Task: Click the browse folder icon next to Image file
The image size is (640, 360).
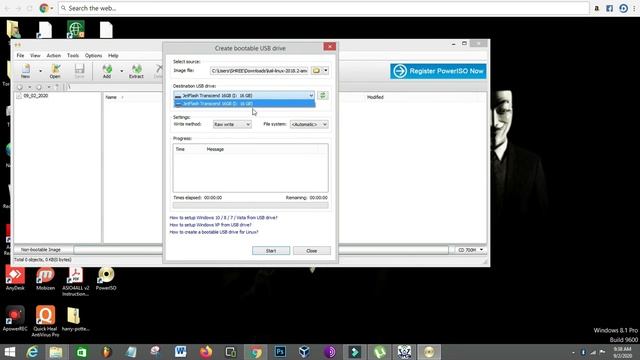Action: 316,71
